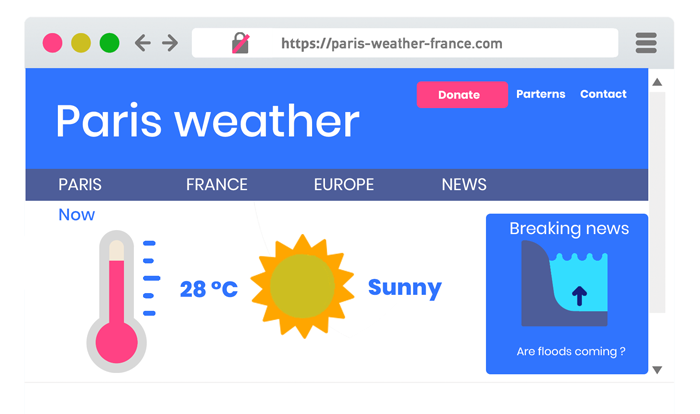Image resolution: width=700 pixels, height=414 pixels.
Task: Click the "28 °C" temperature reading
Action: [208, 289]
